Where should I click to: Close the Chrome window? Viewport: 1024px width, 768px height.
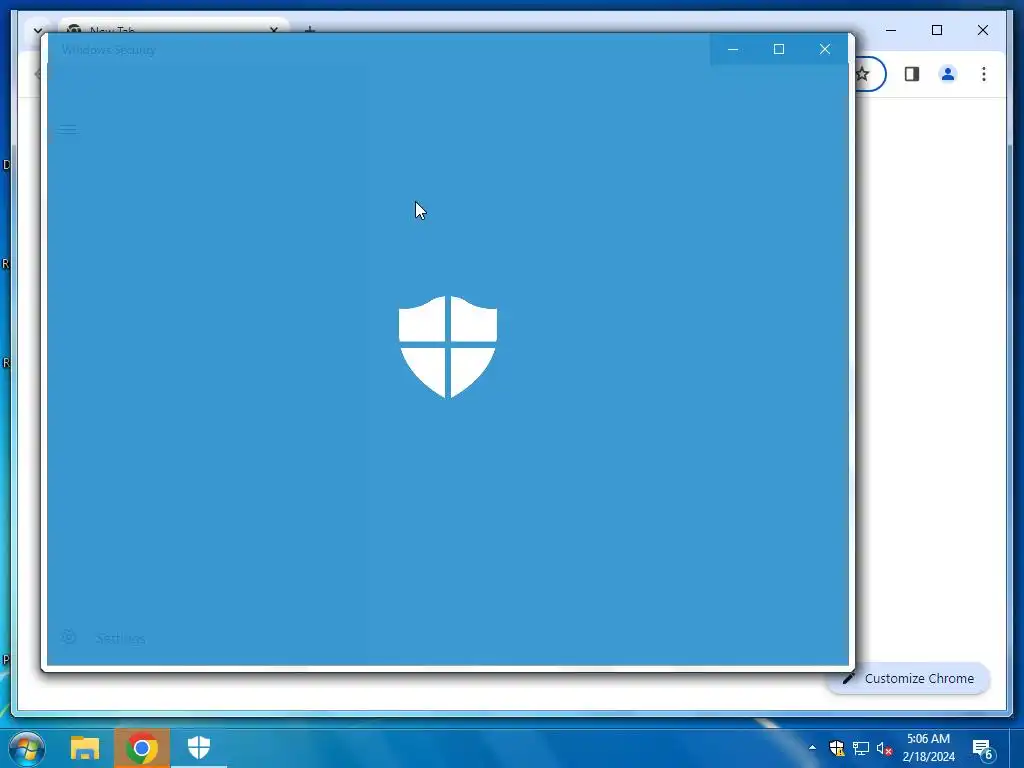pos(982,30)
